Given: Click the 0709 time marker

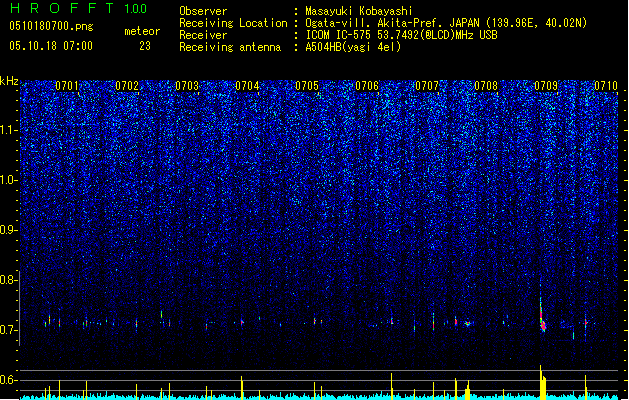Looking at the screenshot, I should (546, 86).
